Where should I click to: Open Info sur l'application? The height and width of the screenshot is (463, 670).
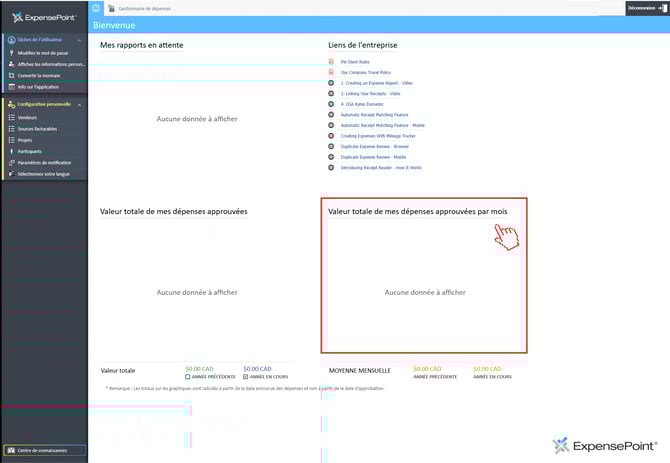tap(38, 87)
